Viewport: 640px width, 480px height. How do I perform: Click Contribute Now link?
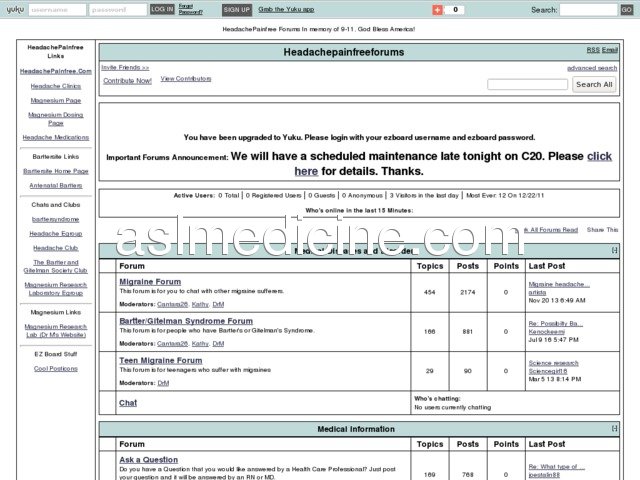[127, 81]
